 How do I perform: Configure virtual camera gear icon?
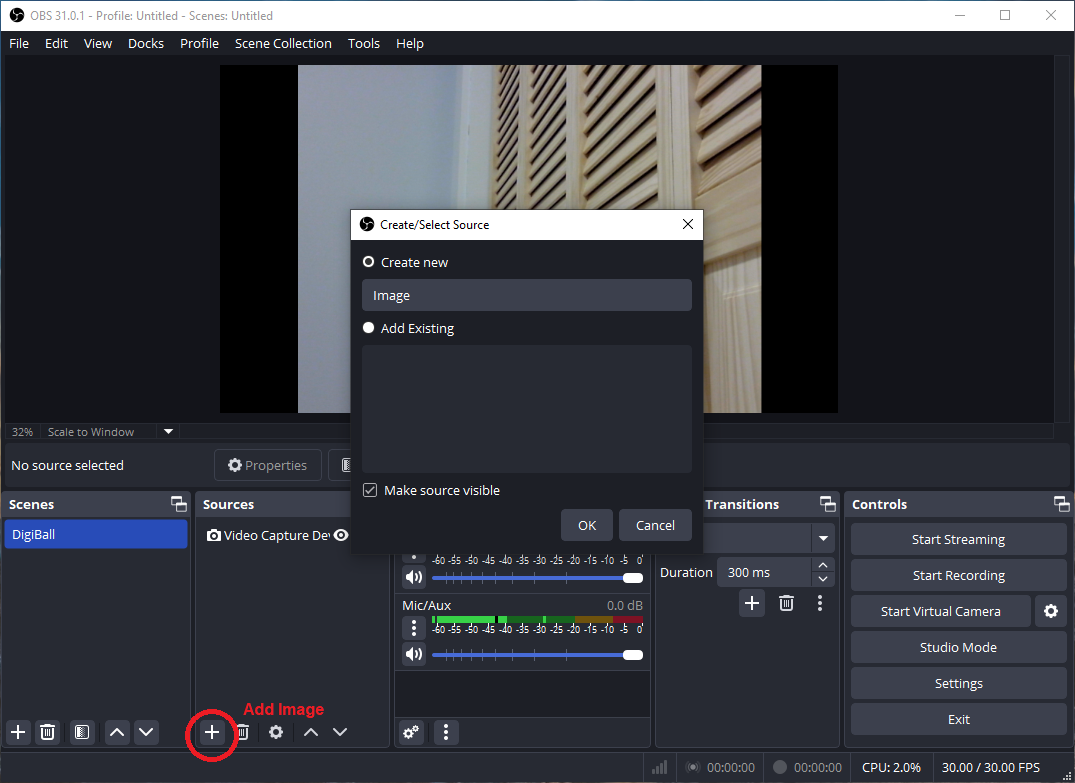(1050, 611)
